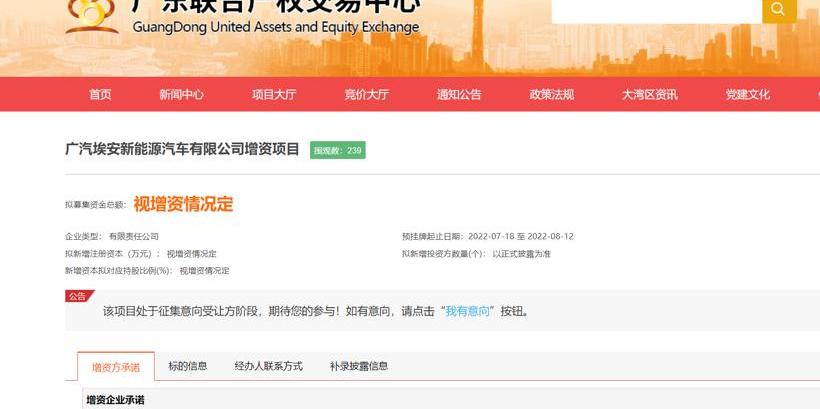Click the 拟新增注册资本（万元） label
Viewport: 820px width, 409px height.
click(112, 254)
